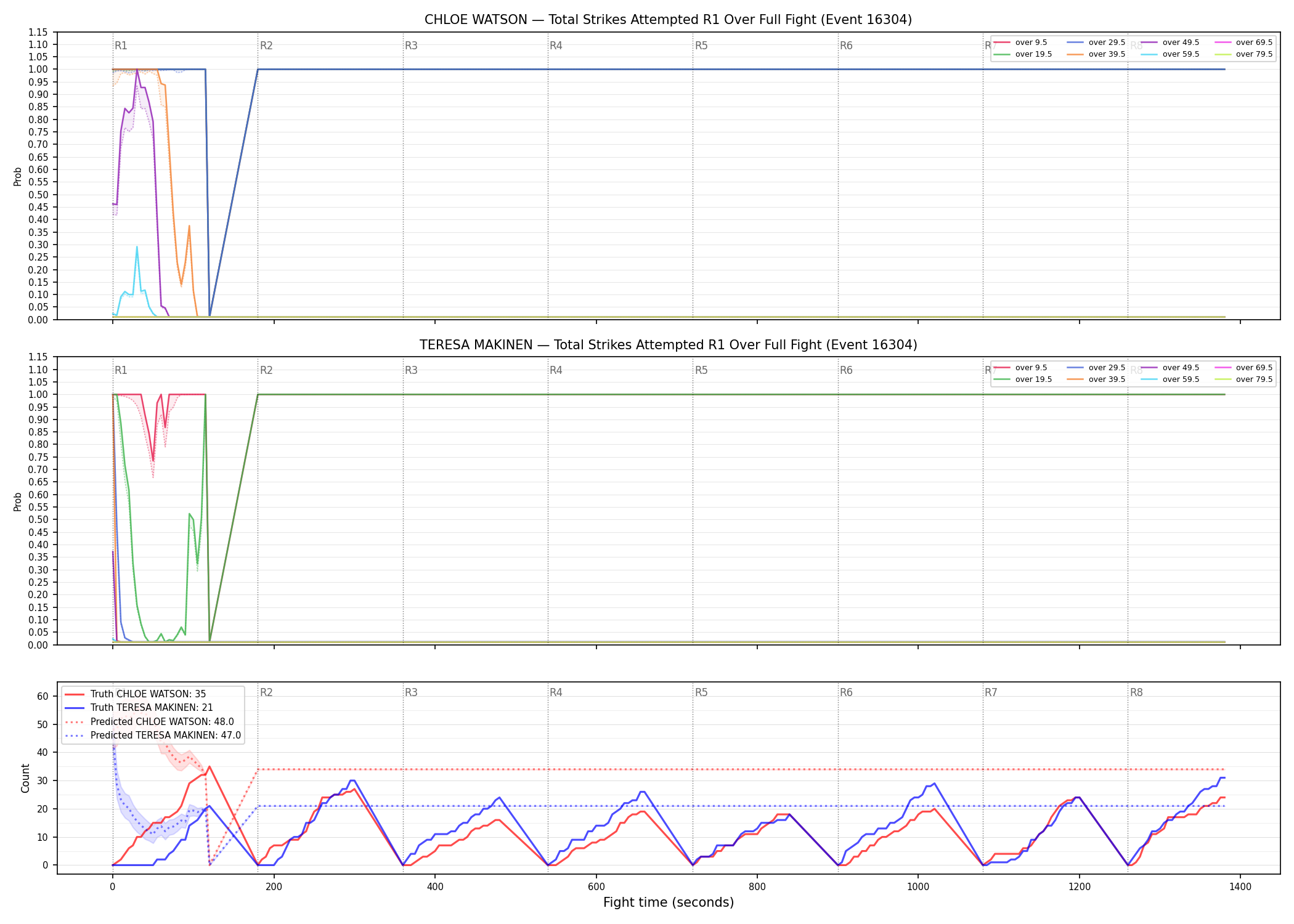Click the TERESA MAKINEN chart title
The image size is (1294, 924).
(668, 345)
